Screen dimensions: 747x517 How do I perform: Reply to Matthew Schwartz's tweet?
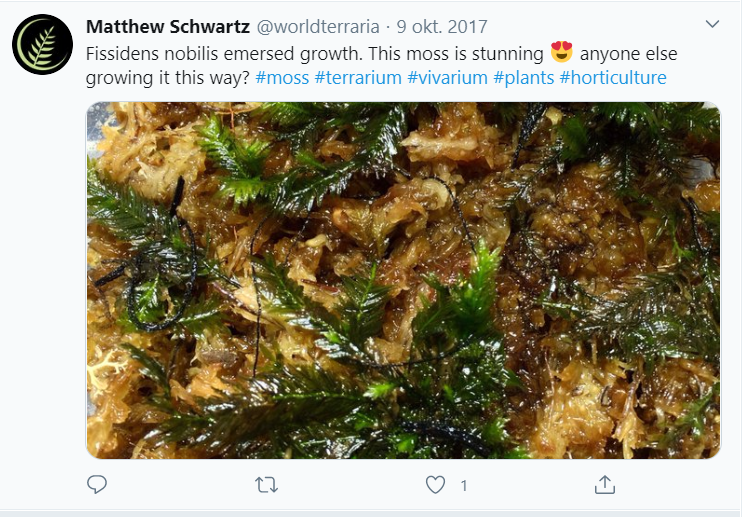pyautogui.click(x=97, y=485)
